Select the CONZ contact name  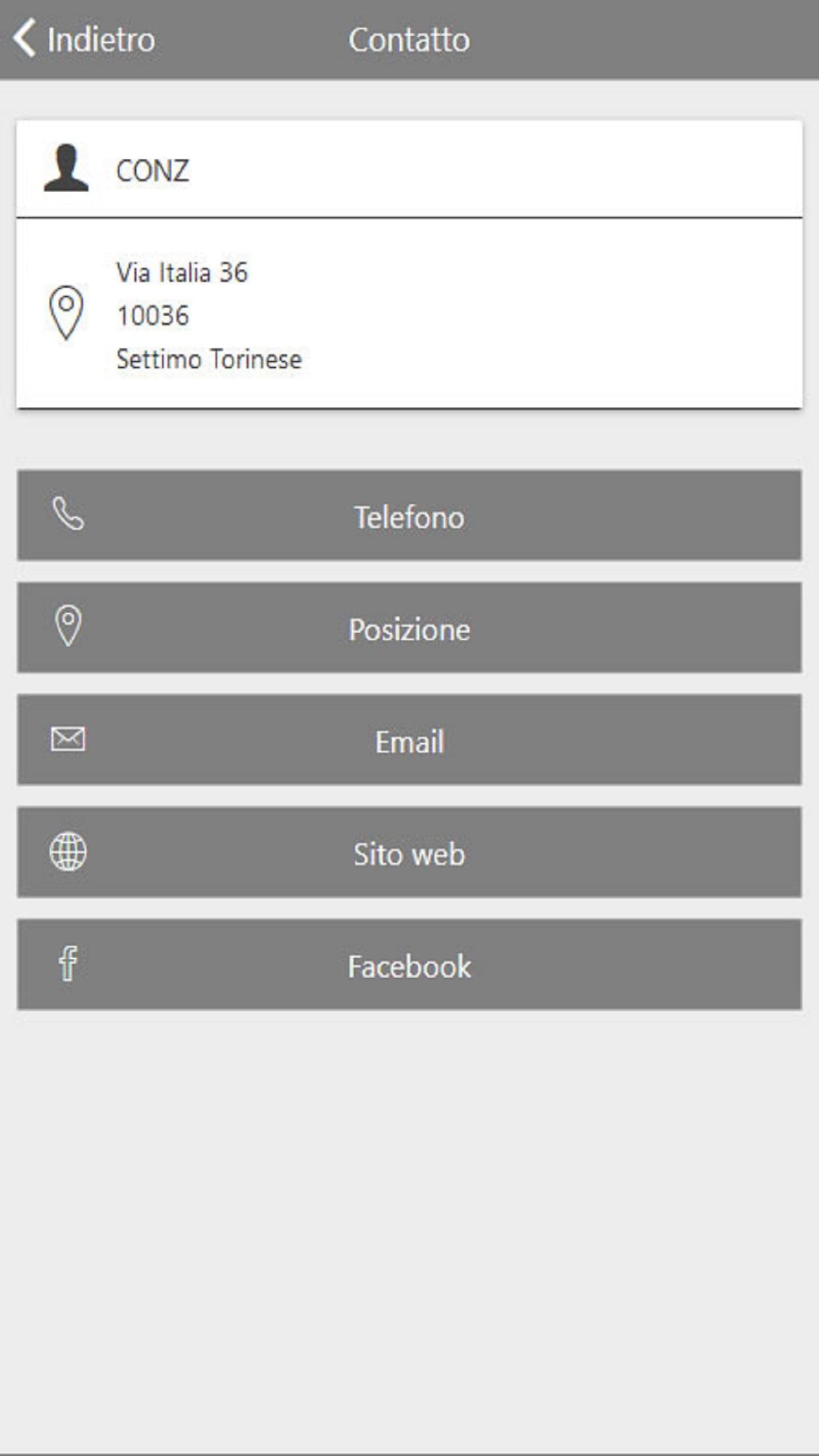152,171
